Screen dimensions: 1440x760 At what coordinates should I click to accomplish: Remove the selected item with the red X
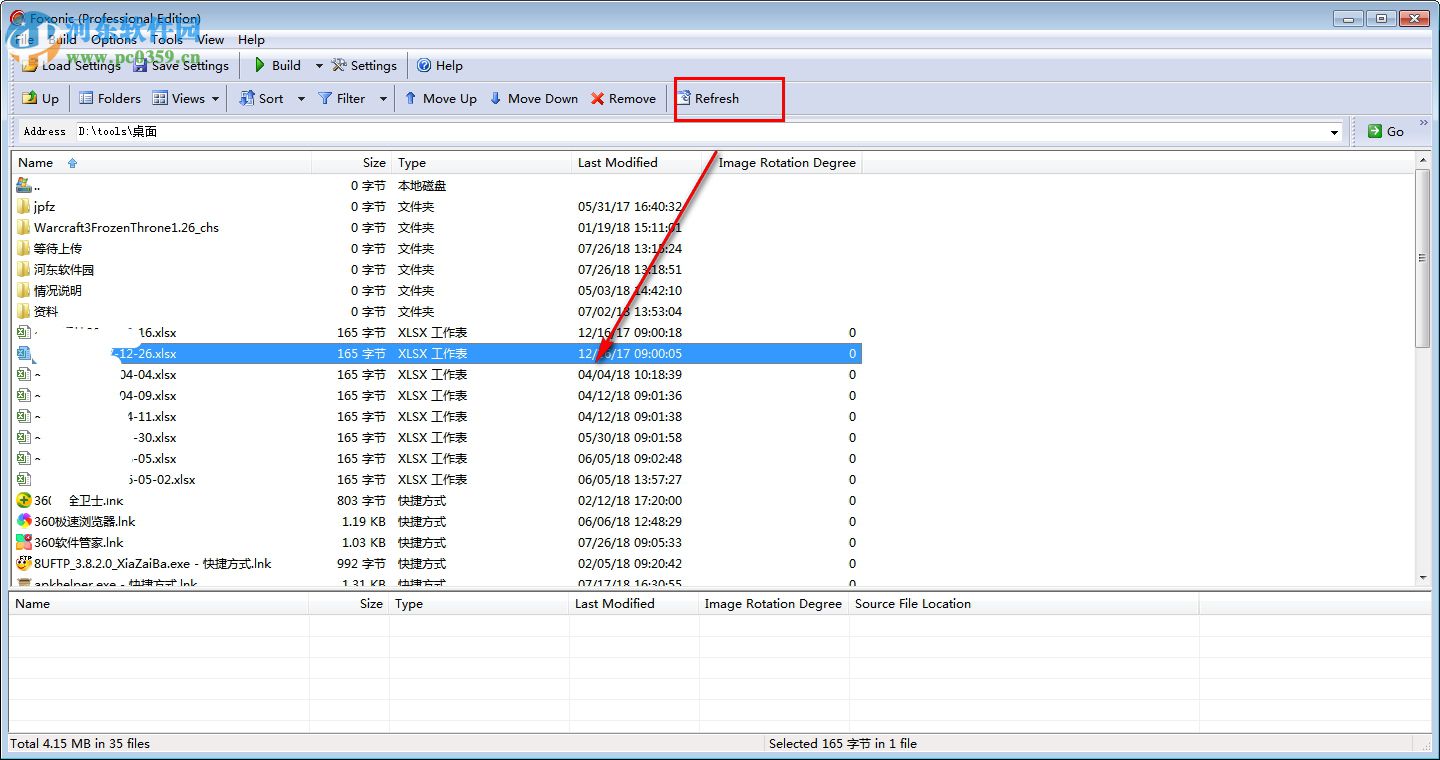point(623,99)
